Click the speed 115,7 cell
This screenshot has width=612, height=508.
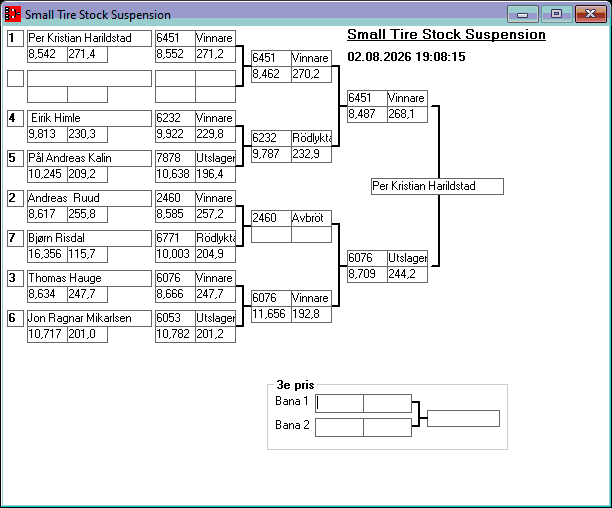(x=87, y=254)
